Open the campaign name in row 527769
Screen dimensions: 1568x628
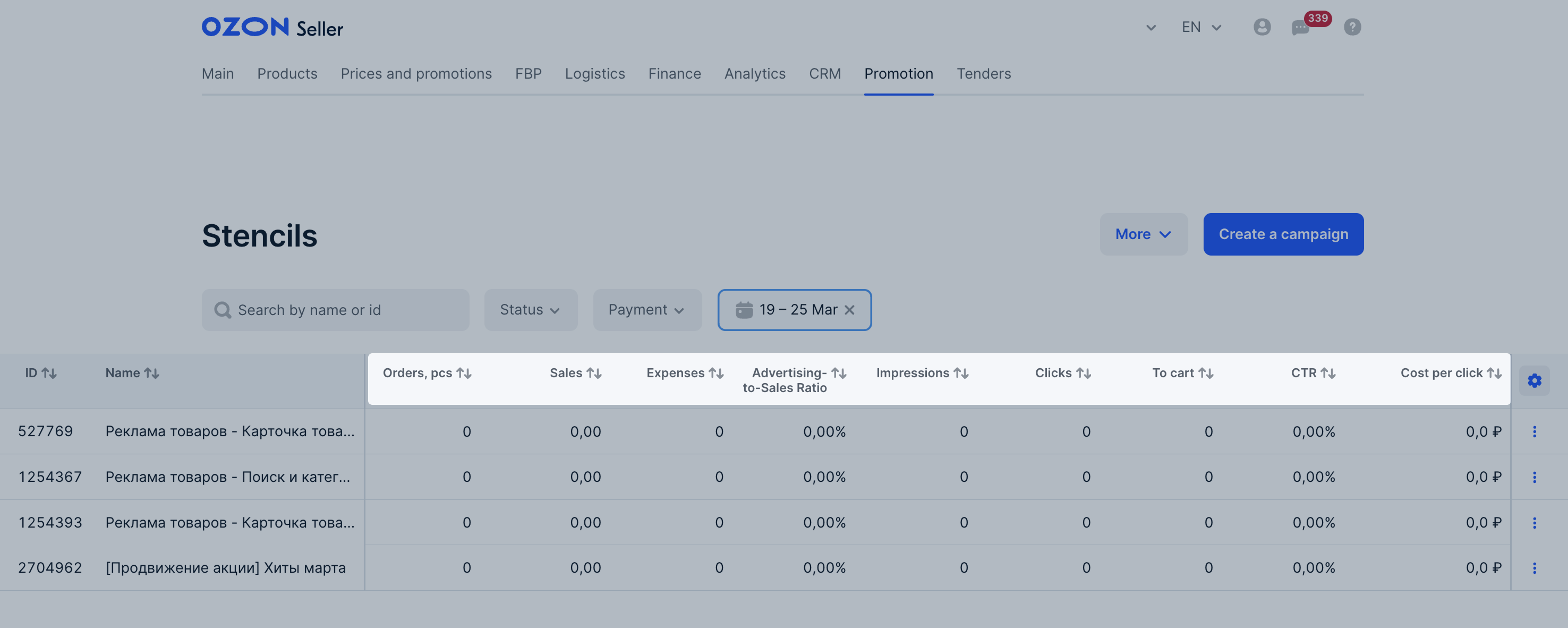229,432
